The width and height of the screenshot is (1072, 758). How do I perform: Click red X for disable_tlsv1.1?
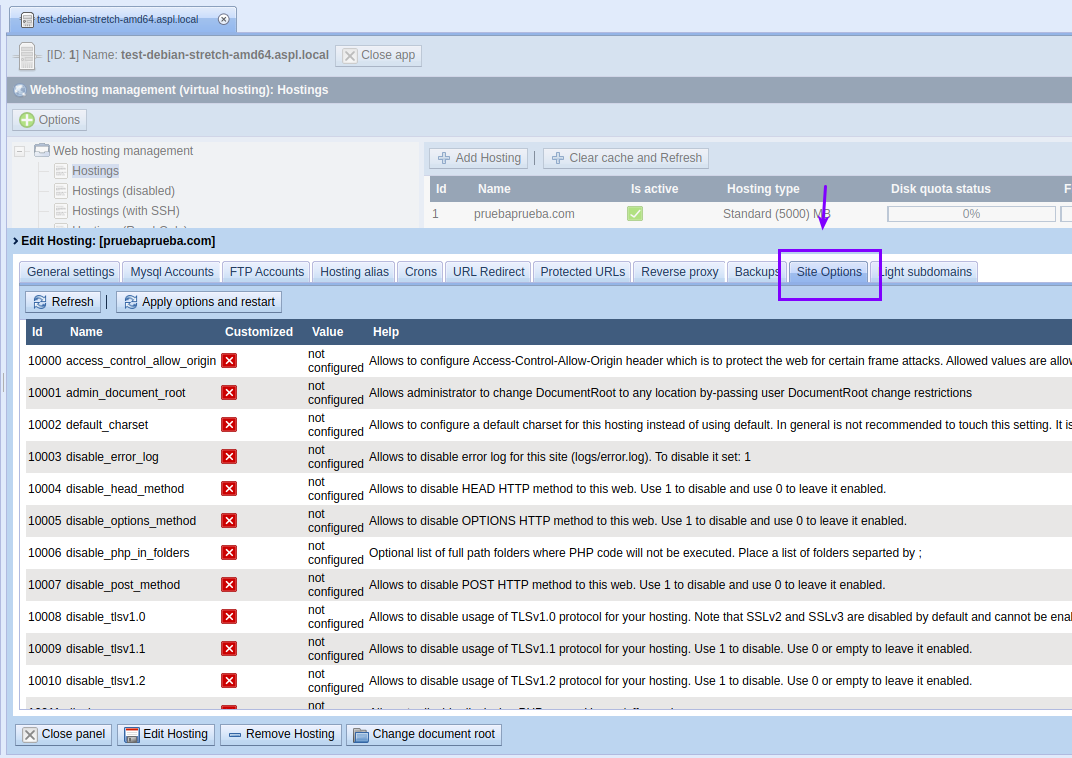(229, 649)
